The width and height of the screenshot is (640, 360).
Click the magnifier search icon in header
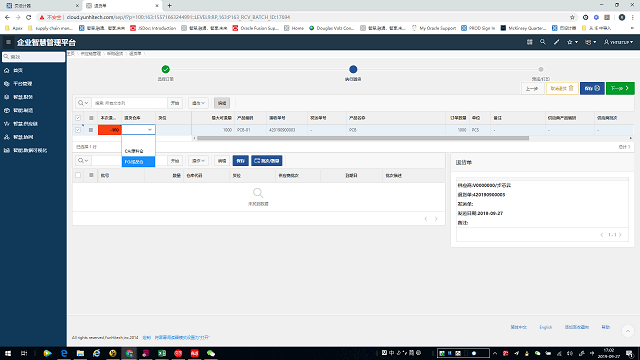tap(542, 42)
